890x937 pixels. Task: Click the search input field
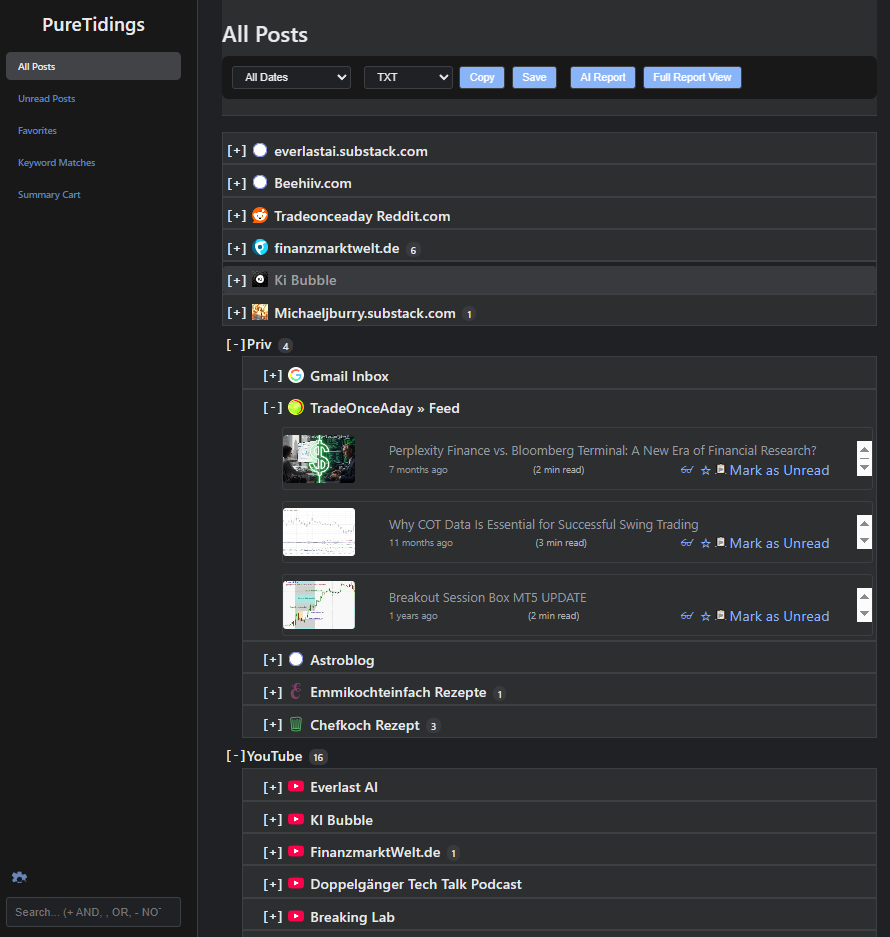point(93,912)
